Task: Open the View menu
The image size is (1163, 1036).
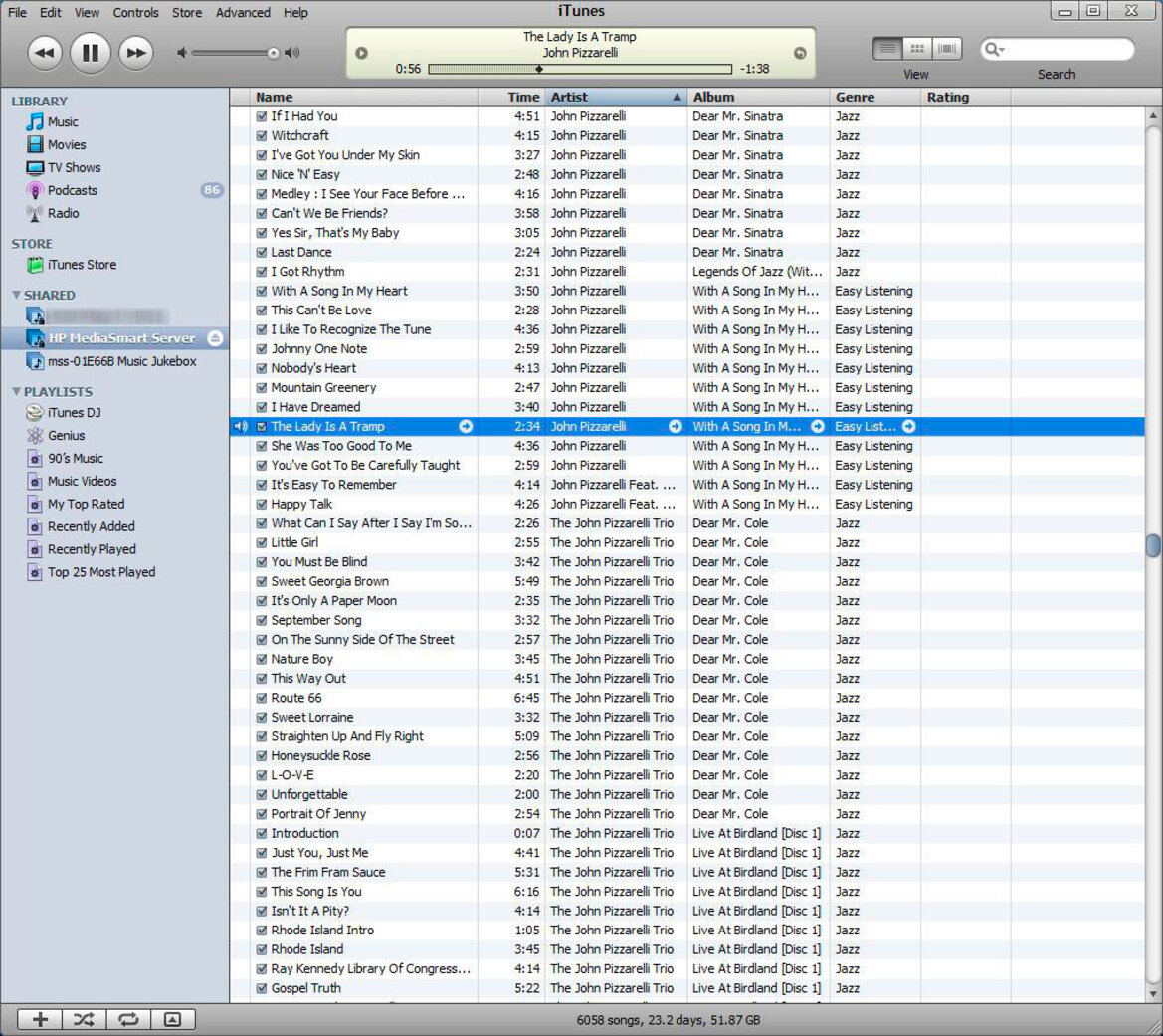Action: click(x=86, y=13)
